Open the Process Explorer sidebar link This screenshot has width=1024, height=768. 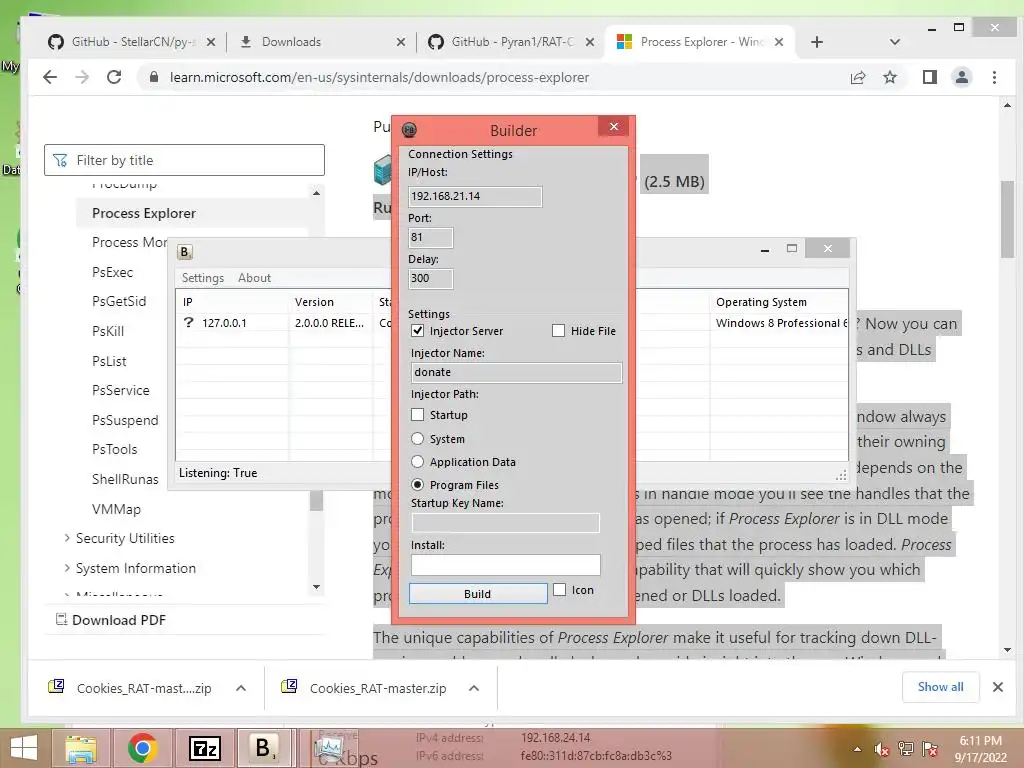[144, 213]
